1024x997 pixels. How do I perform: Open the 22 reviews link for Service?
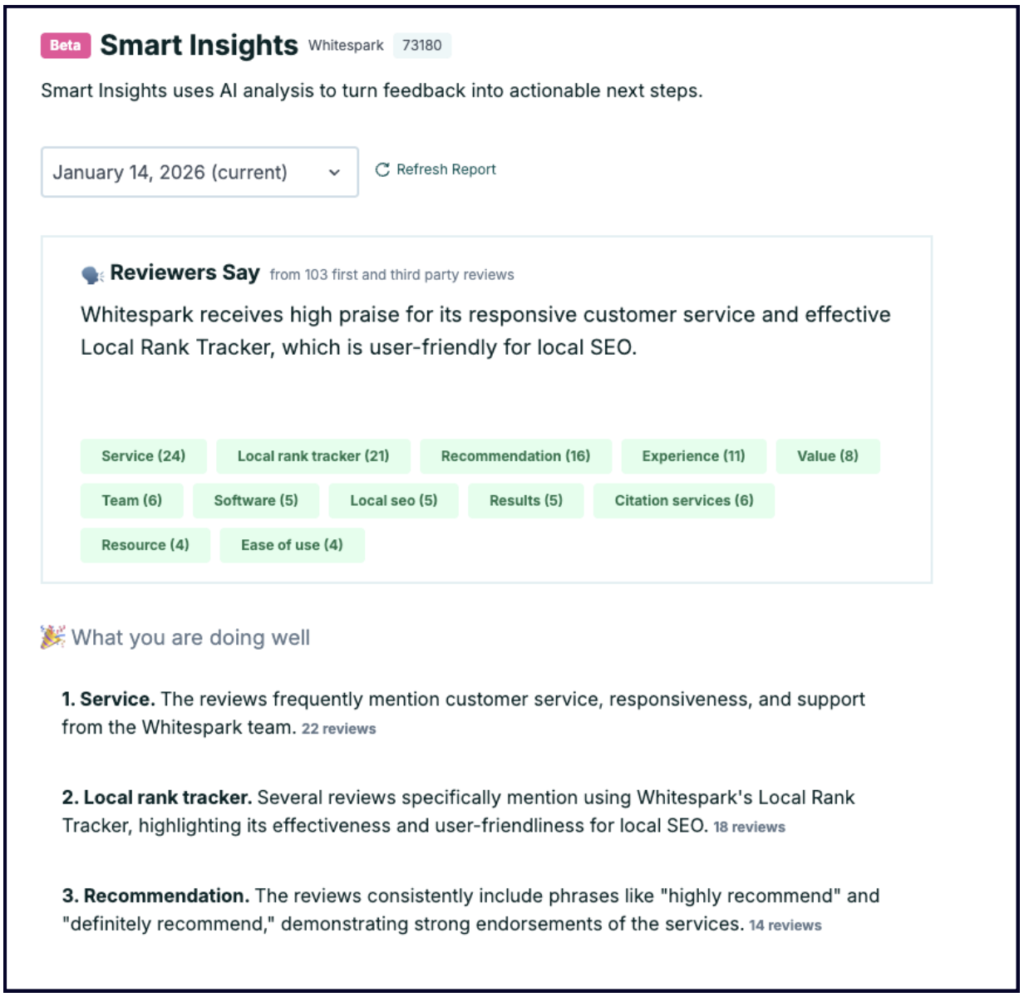pos(339,729)
